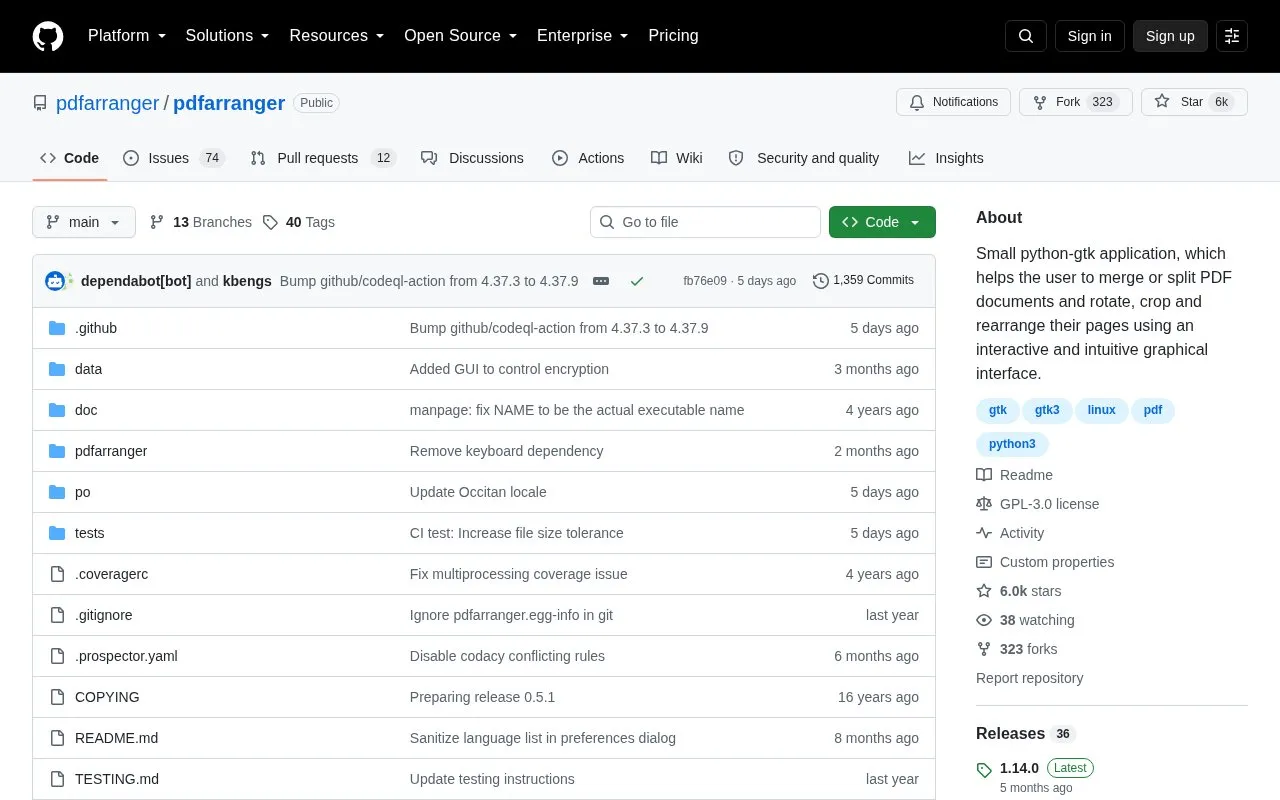Click the dependabot avatar icon
The height and width of the screenshot is (800, 1280).
click(x=55, y=281)
